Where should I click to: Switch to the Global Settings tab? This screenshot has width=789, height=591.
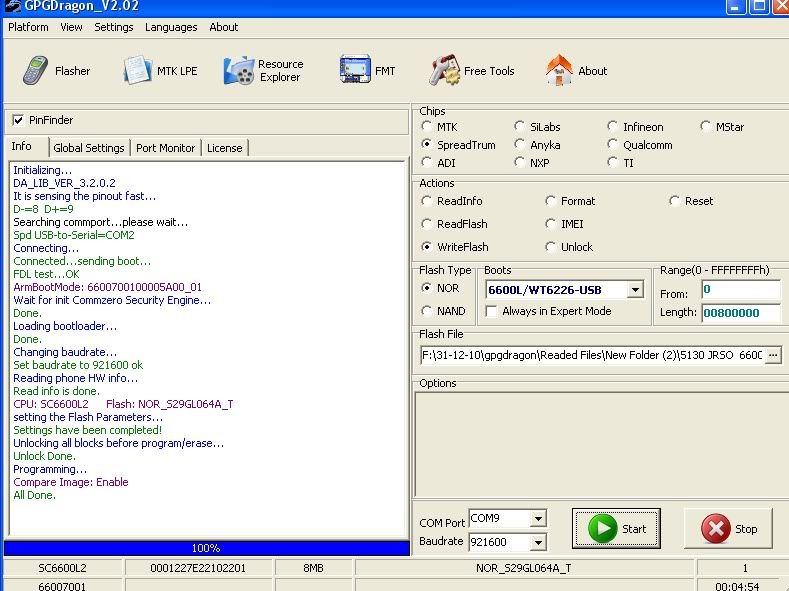point(89,148)
